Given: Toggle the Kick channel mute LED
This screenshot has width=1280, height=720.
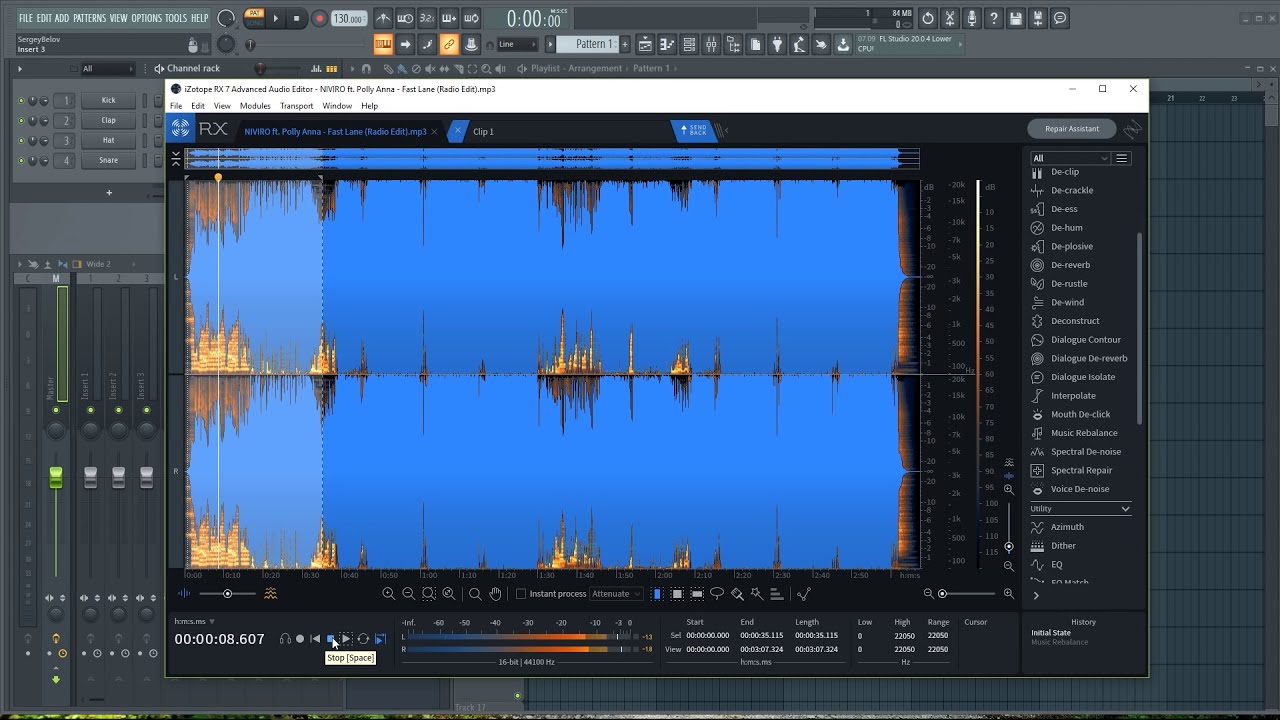Looking at the screenshot, I should pos(20,100).
